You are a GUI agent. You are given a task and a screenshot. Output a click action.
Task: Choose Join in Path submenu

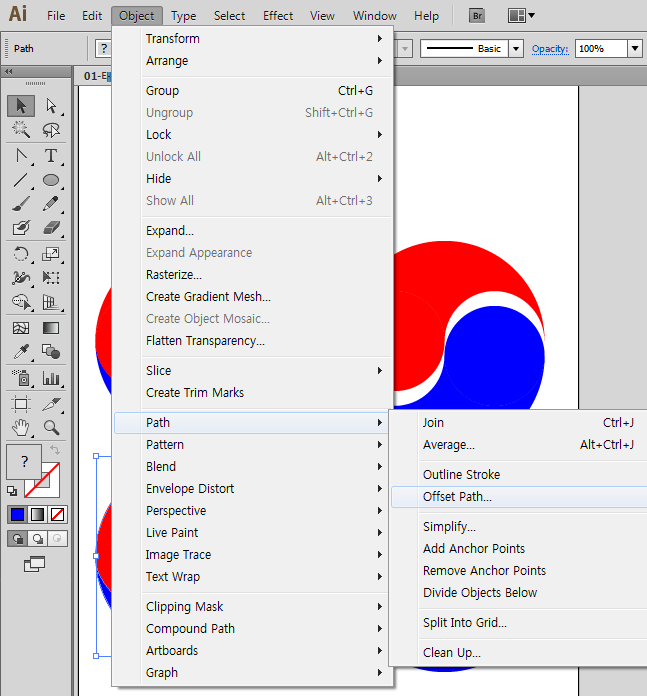point(519,423)
